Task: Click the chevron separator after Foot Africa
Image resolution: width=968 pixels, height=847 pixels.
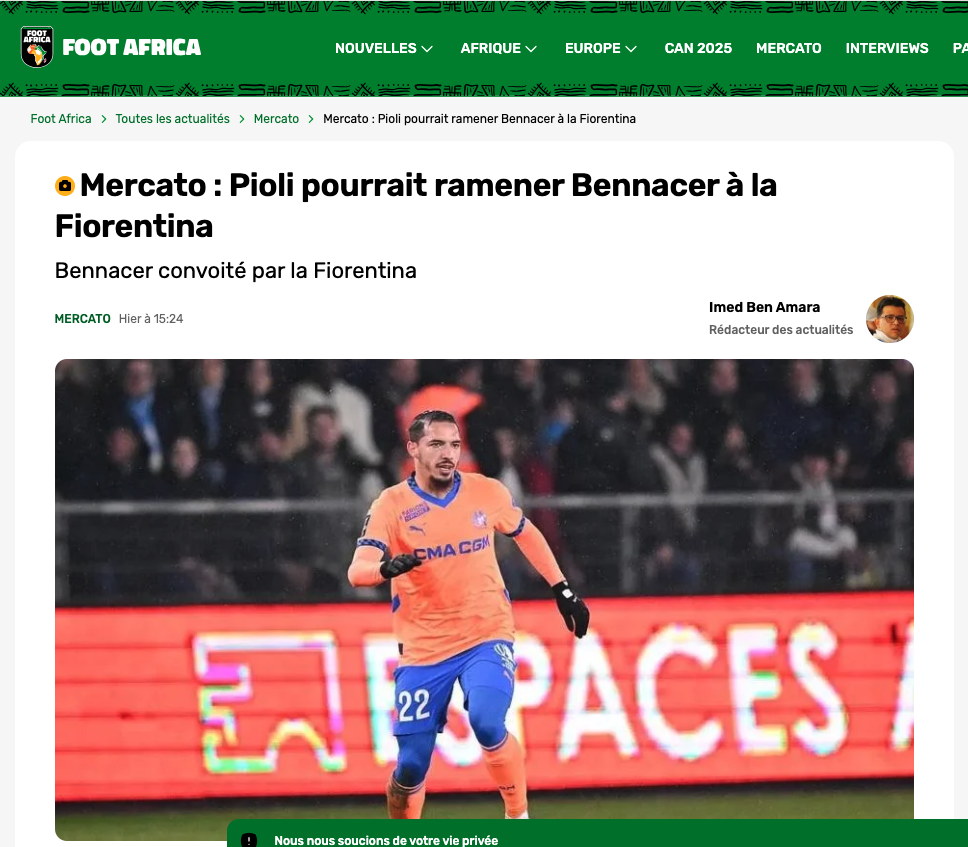Action: (x=104, y=119)
